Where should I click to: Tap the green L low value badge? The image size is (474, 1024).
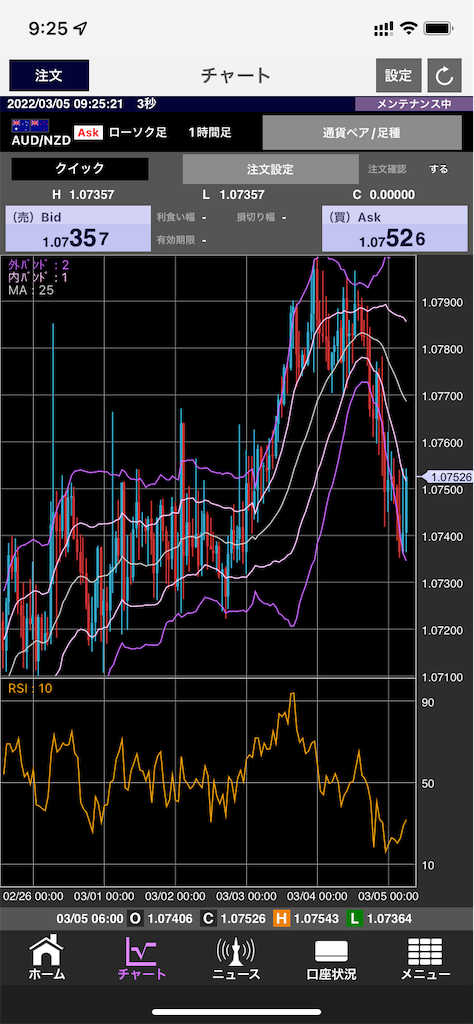pos(356,919)
